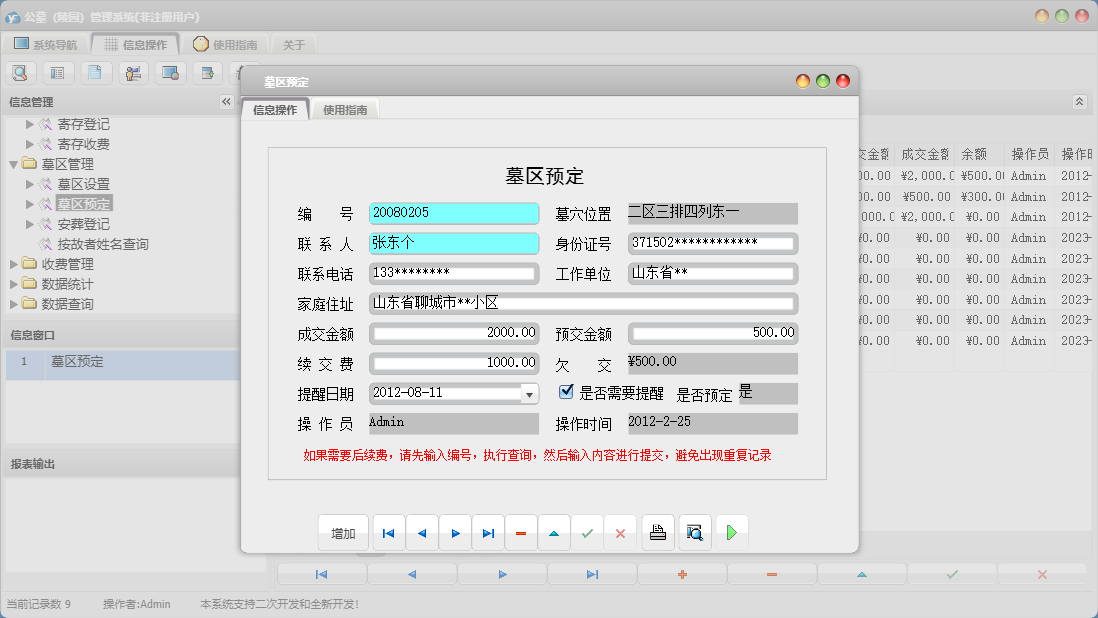The height and width of the screenshot is (618, 1098).
Task: Select the report list icon on the toolbar
Action: pos(59,72)
